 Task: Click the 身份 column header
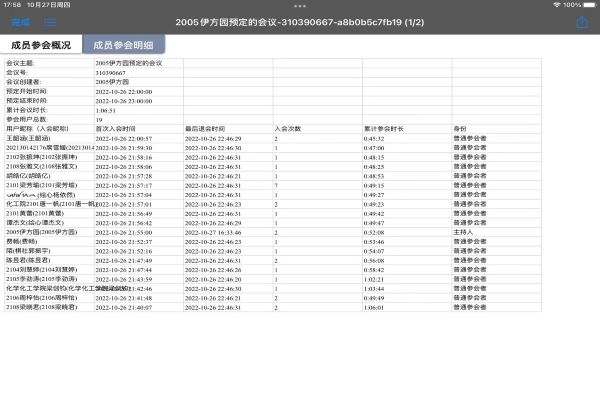pyautogui.click(x=460, y=128)
